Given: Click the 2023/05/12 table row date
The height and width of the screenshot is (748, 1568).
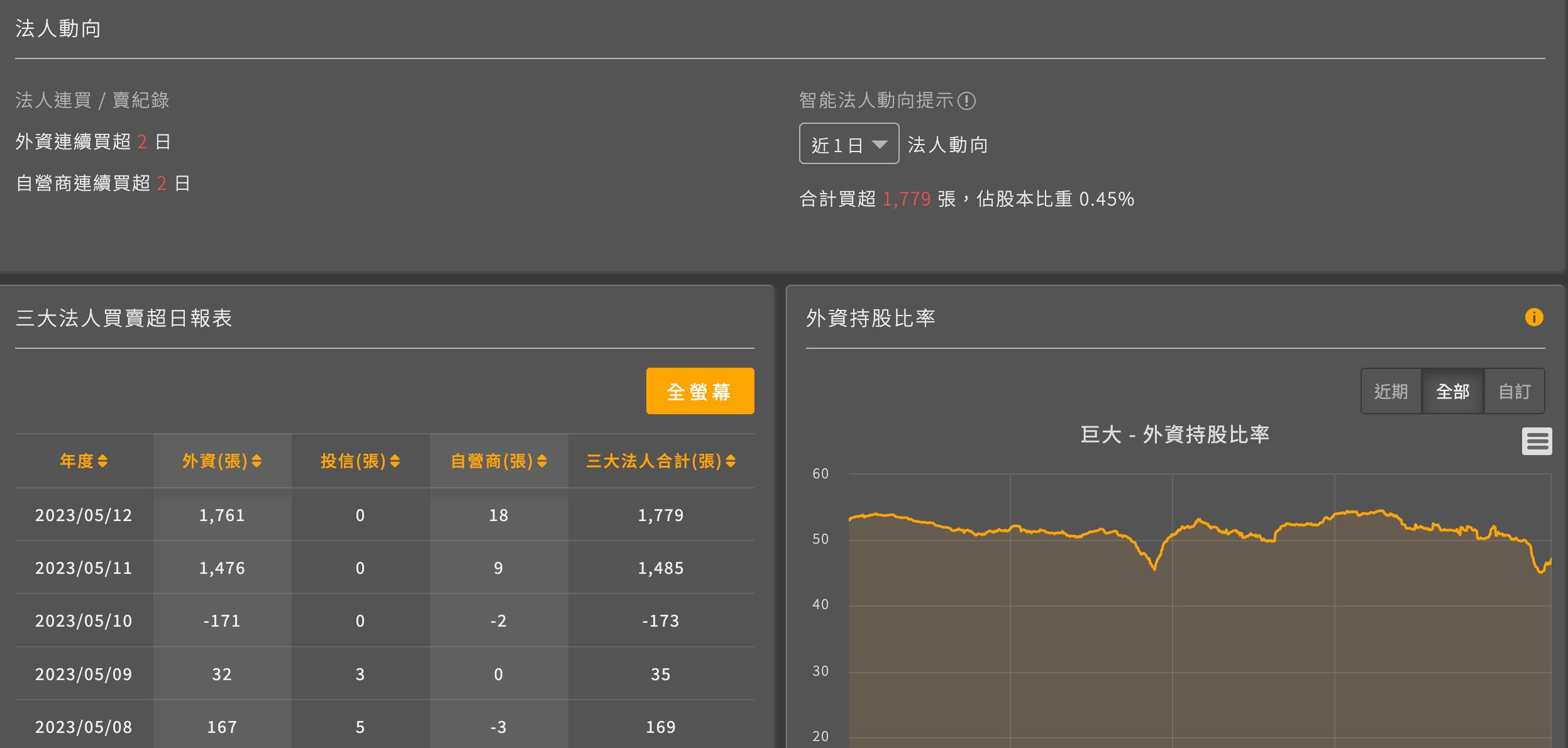Looking at the screenshot, I should point(84,515).
